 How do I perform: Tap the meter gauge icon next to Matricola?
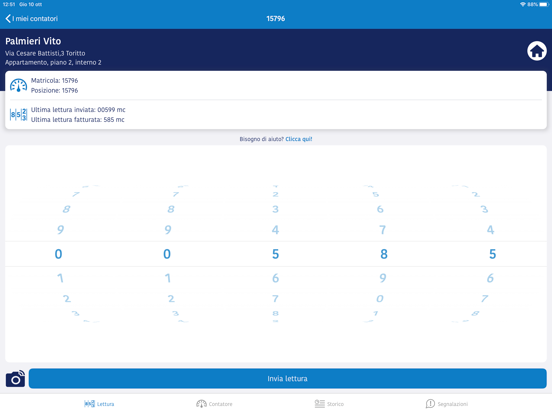point(18,85)
